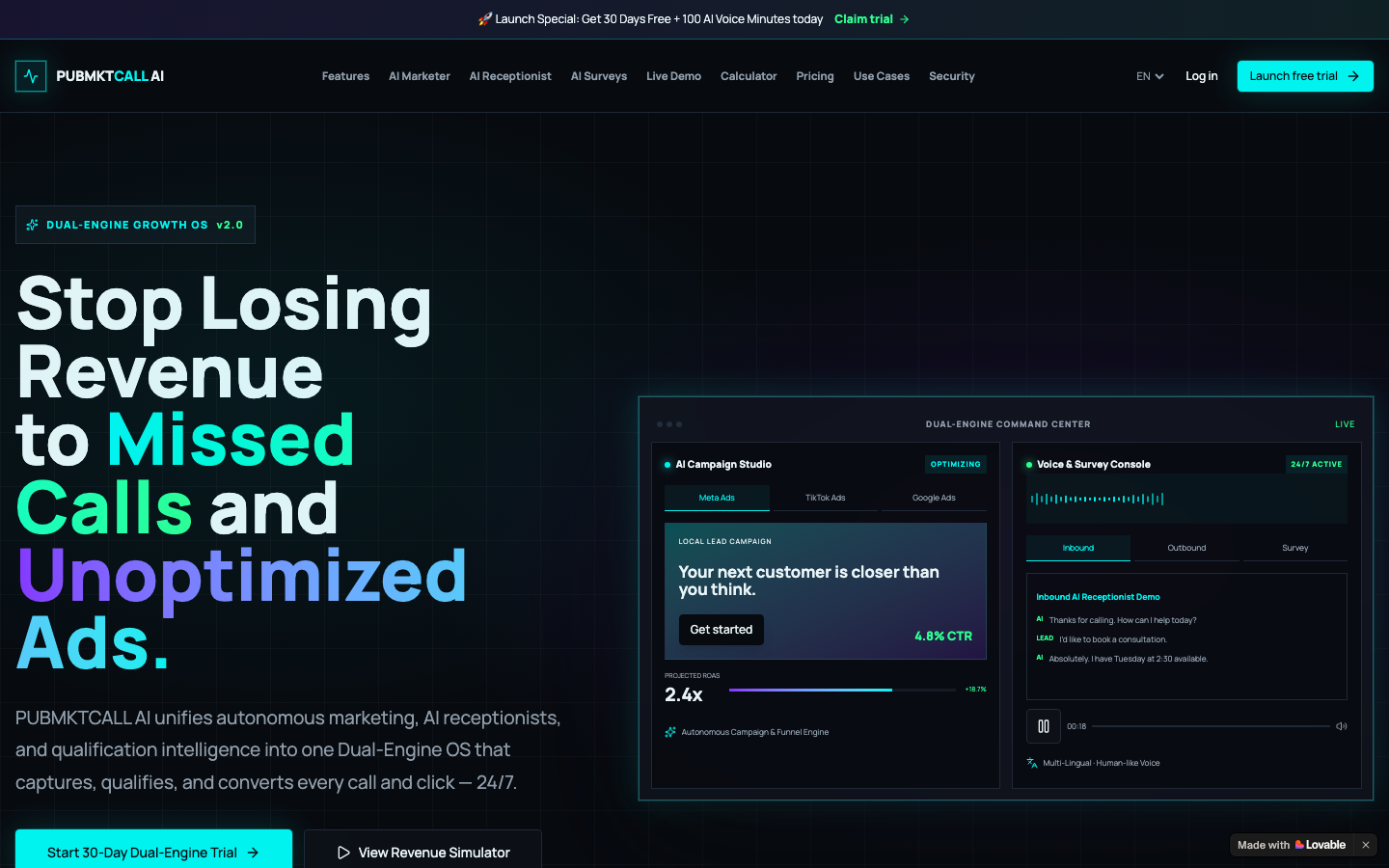The width and height of the screenshot is (1389, 868).
Task: Open AI Marketer nav item
Action: click(420, 76)
